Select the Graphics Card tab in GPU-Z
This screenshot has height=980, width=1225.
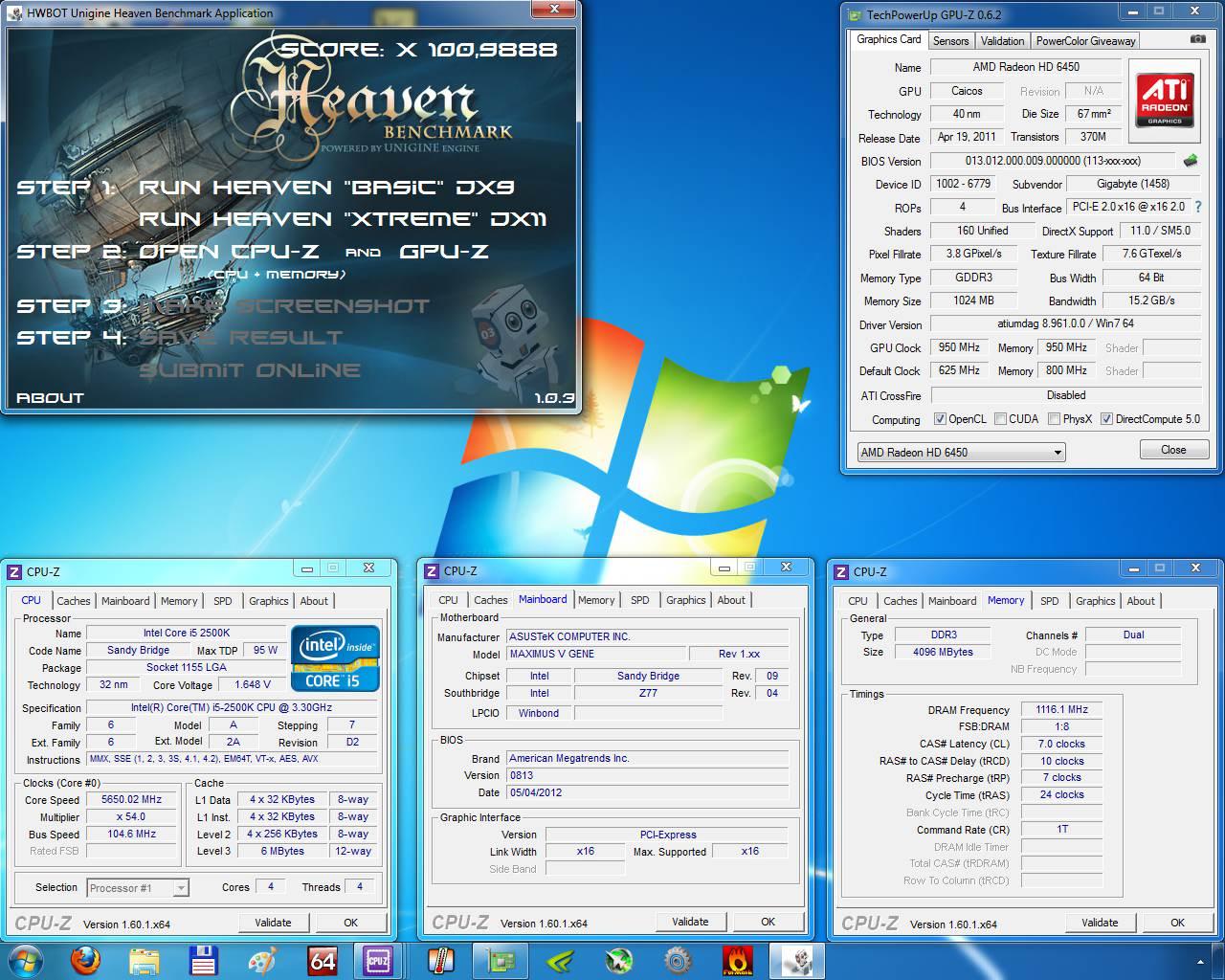coord(888,39)
